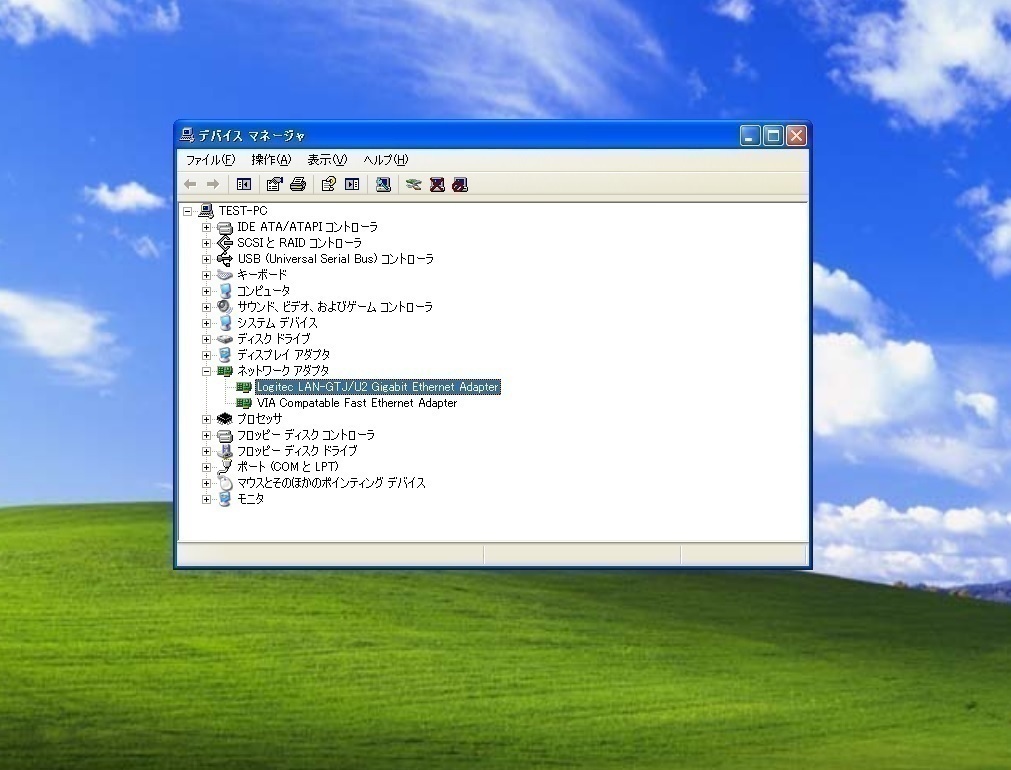Open the ファイル(F) menu
Screen dimensions: 1011x770
(210, 160)
